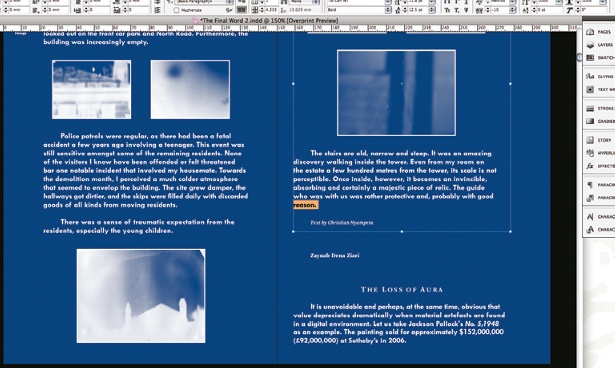Screen dimensions: 615x368
Task: Open the Layers panel
Action: 600,45
